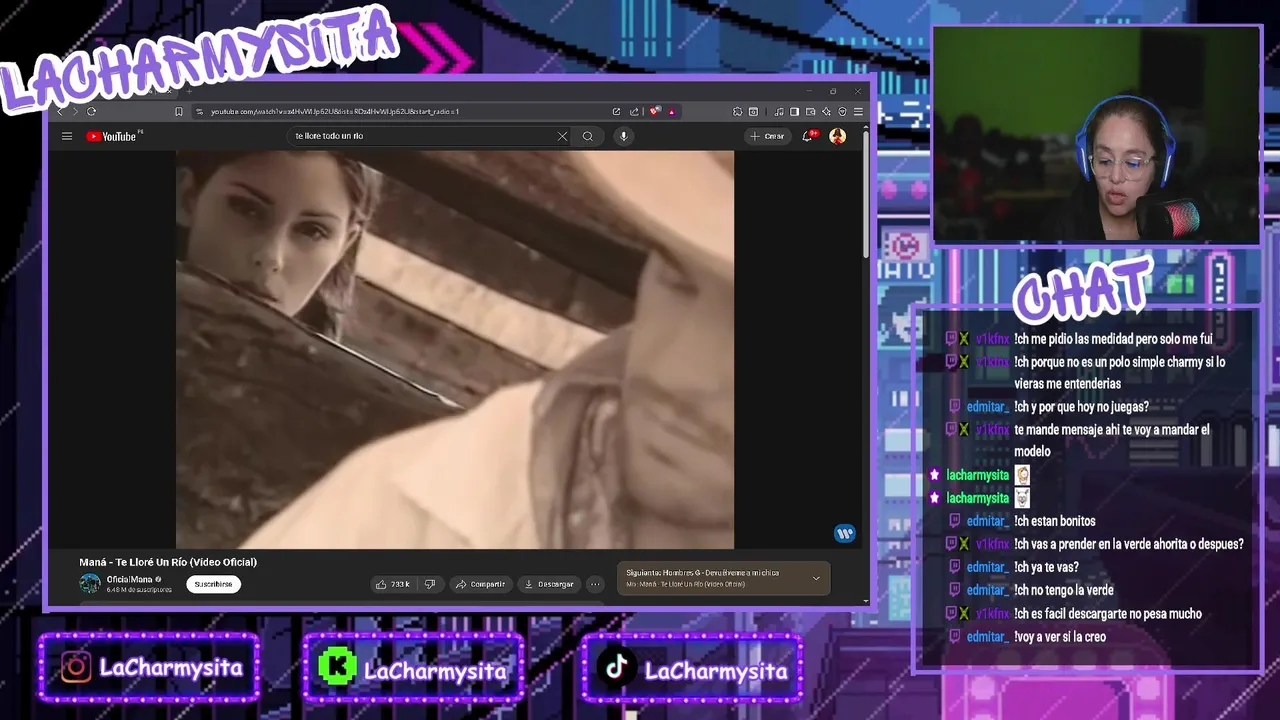Toggle the browser sidebar panel icon
The width and height of the screenshot is (1280, 720).
pyautogui.click(x=794, y=111)
